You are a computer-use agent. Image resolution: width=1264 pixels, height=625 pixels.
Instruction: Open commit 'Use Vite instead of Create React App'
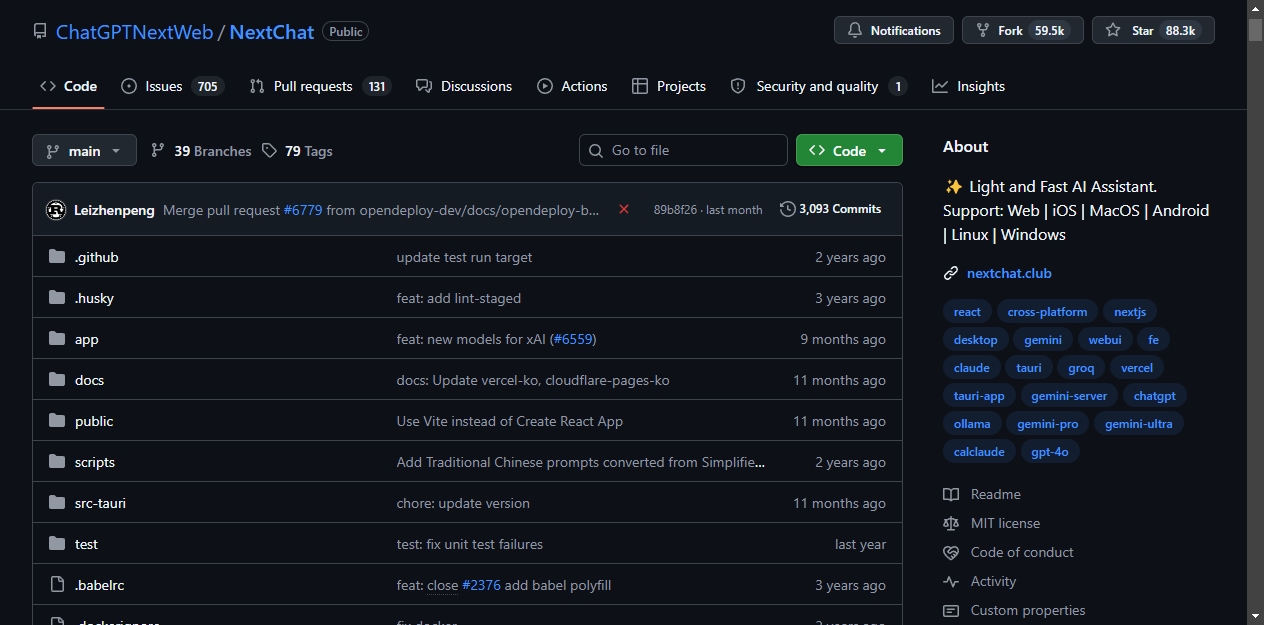(510, 421)
